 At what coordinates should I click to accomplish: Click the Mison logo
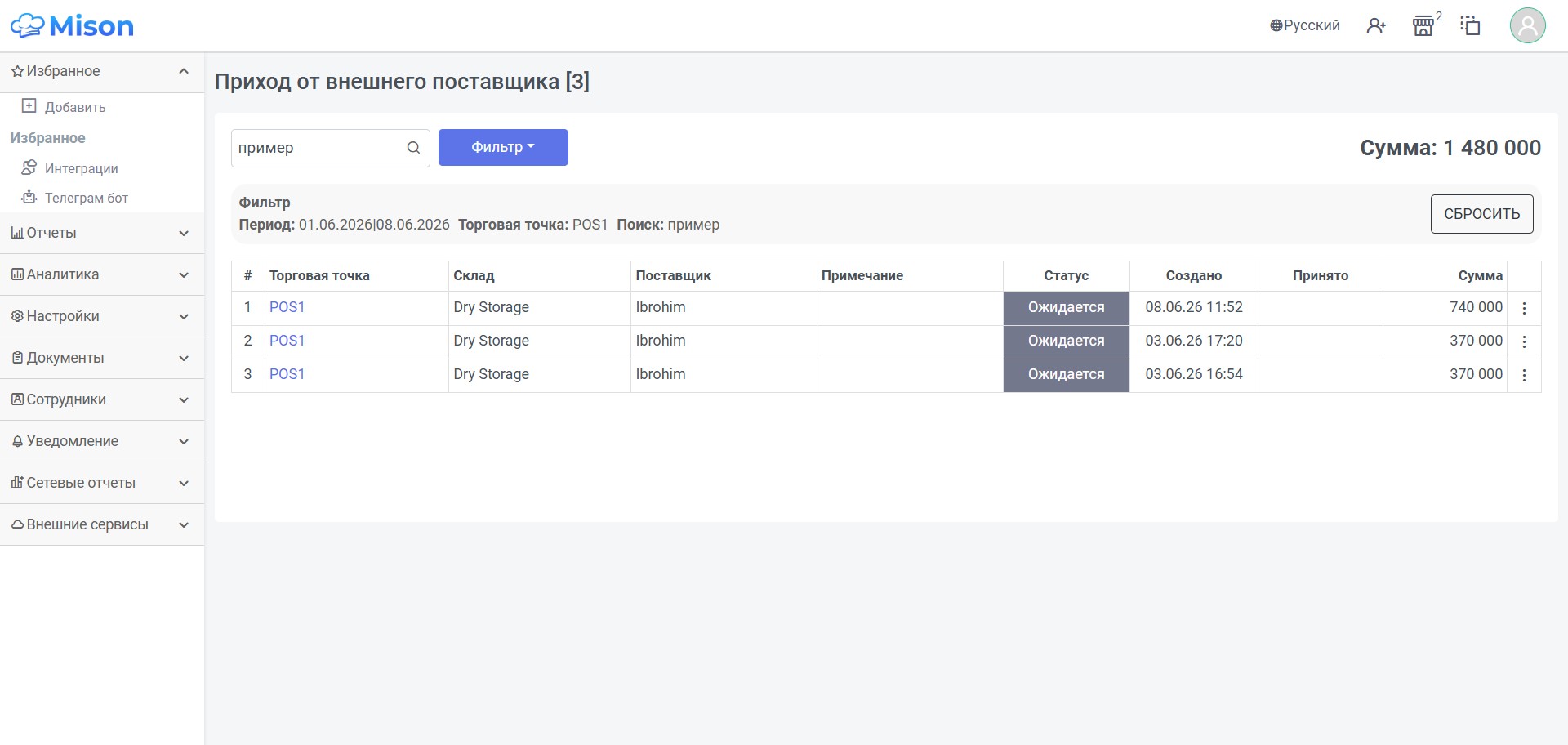tap(72, 26)
